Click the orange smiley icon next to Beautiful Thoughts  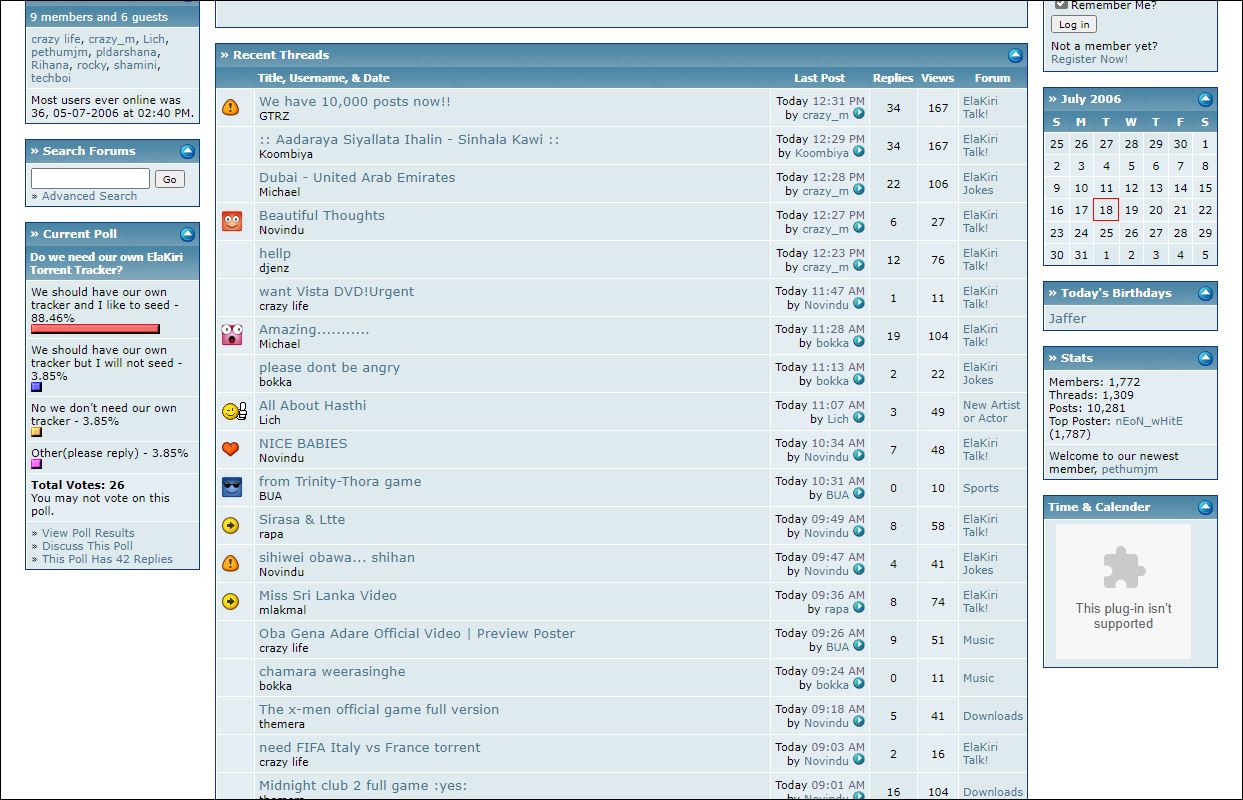[x=232, y=221]
